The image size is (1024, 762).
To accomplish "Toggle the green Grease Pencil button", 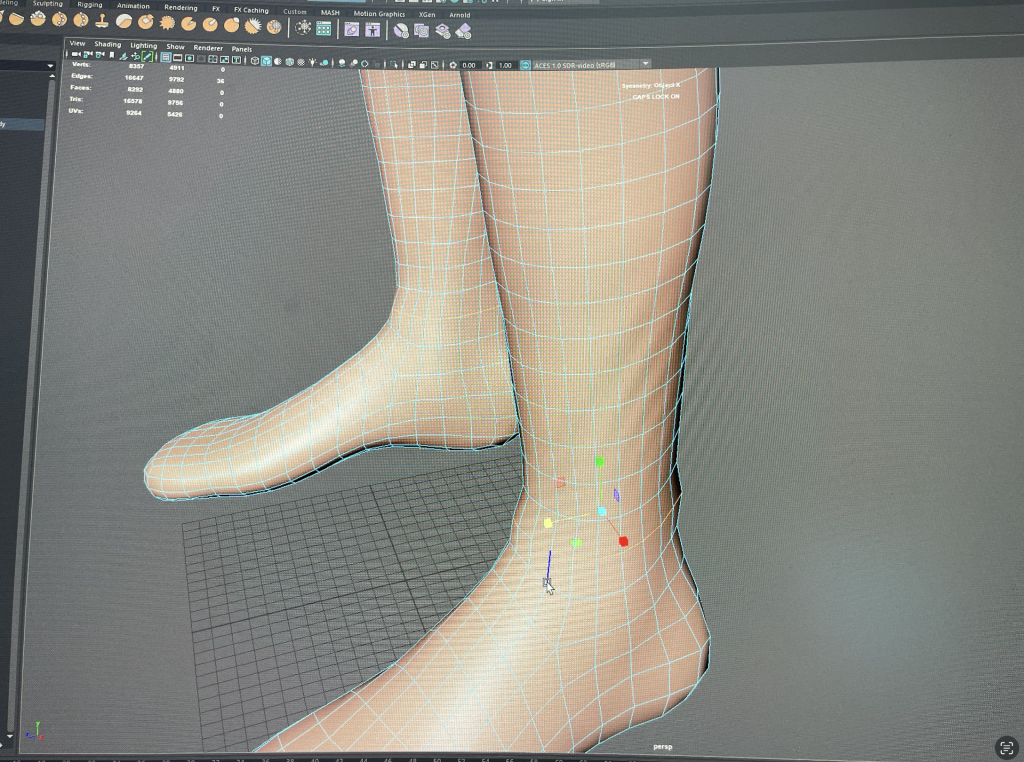I will 148,57.
